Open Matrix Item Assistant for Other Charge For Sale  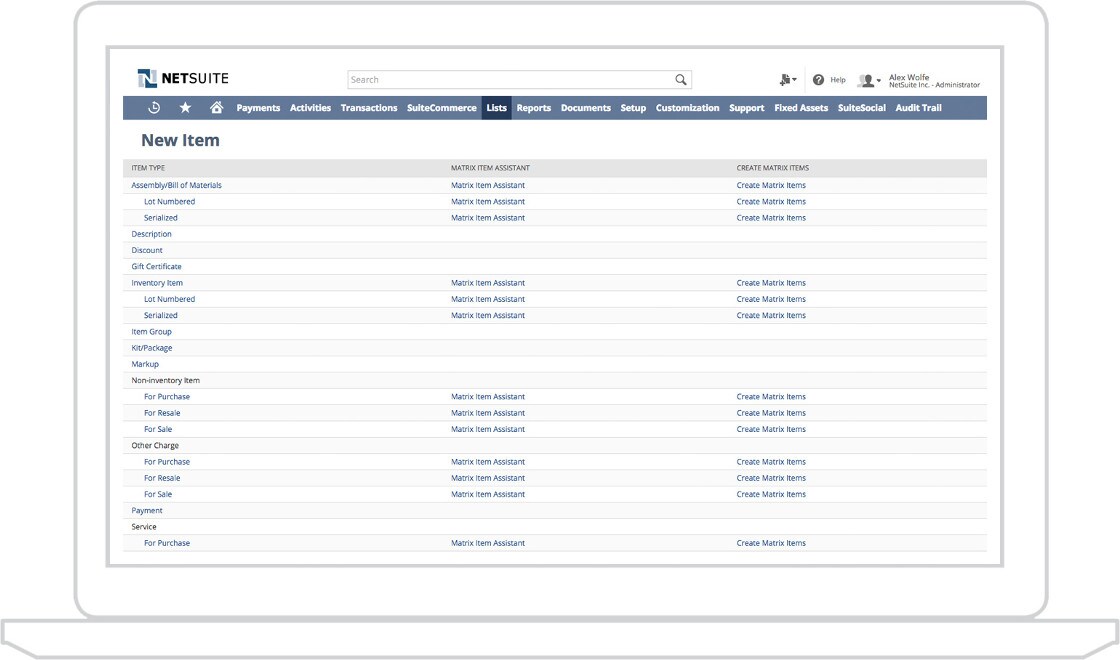[488, 494]
